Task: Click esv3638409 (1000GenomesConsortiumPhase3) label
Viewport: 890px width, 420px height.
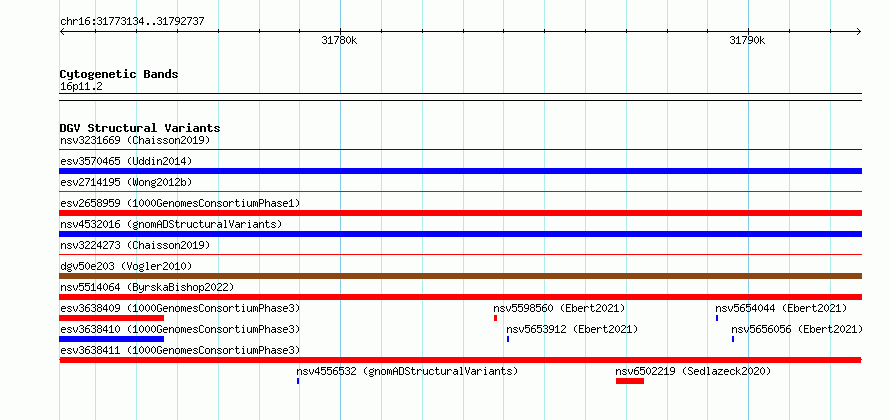Action: [180, 308]
